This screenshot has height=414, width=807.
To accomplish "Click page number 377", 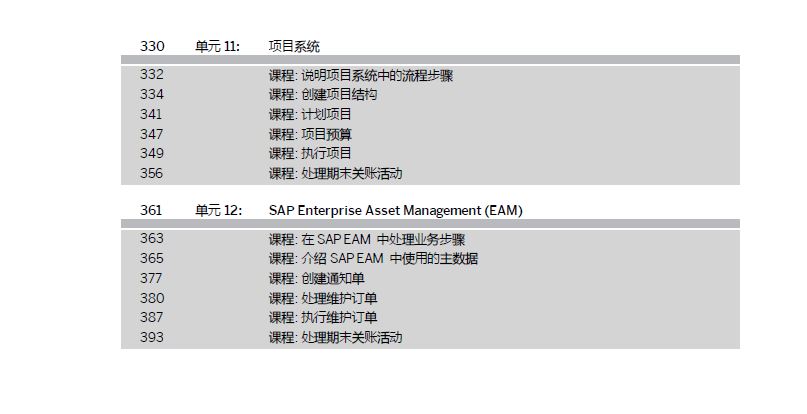I will [x=151, y=278].
